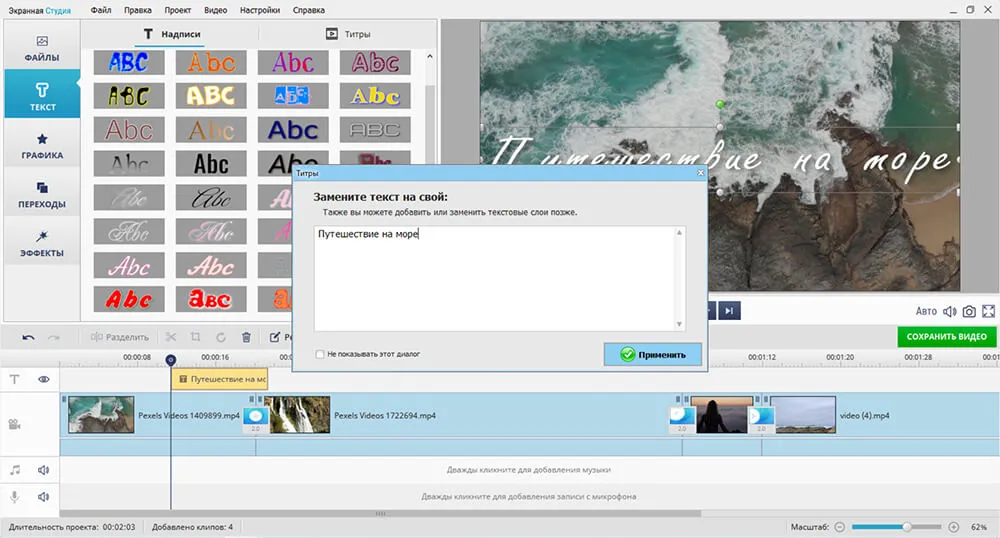Screen dimensions: 1000x538
Task: Open the Настройки menu
Action: [x=260, y=10]
